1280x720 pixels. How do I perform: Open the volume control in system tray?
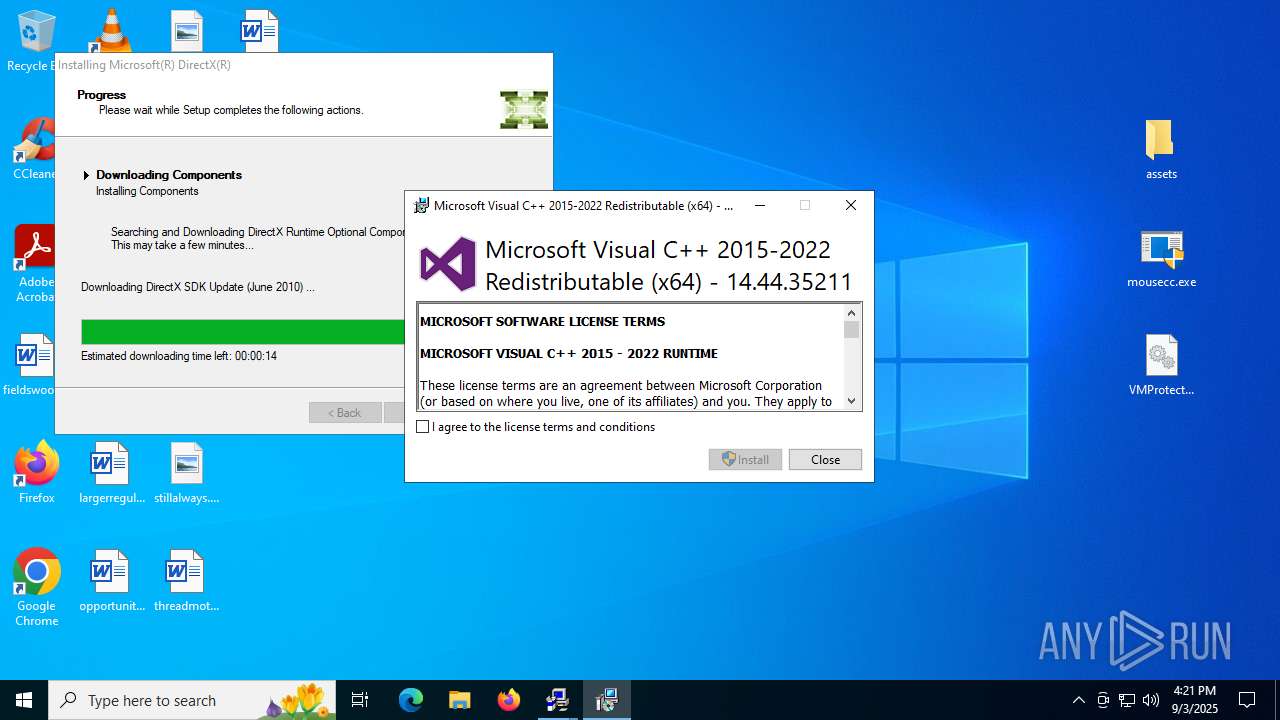coord(1151,700)
